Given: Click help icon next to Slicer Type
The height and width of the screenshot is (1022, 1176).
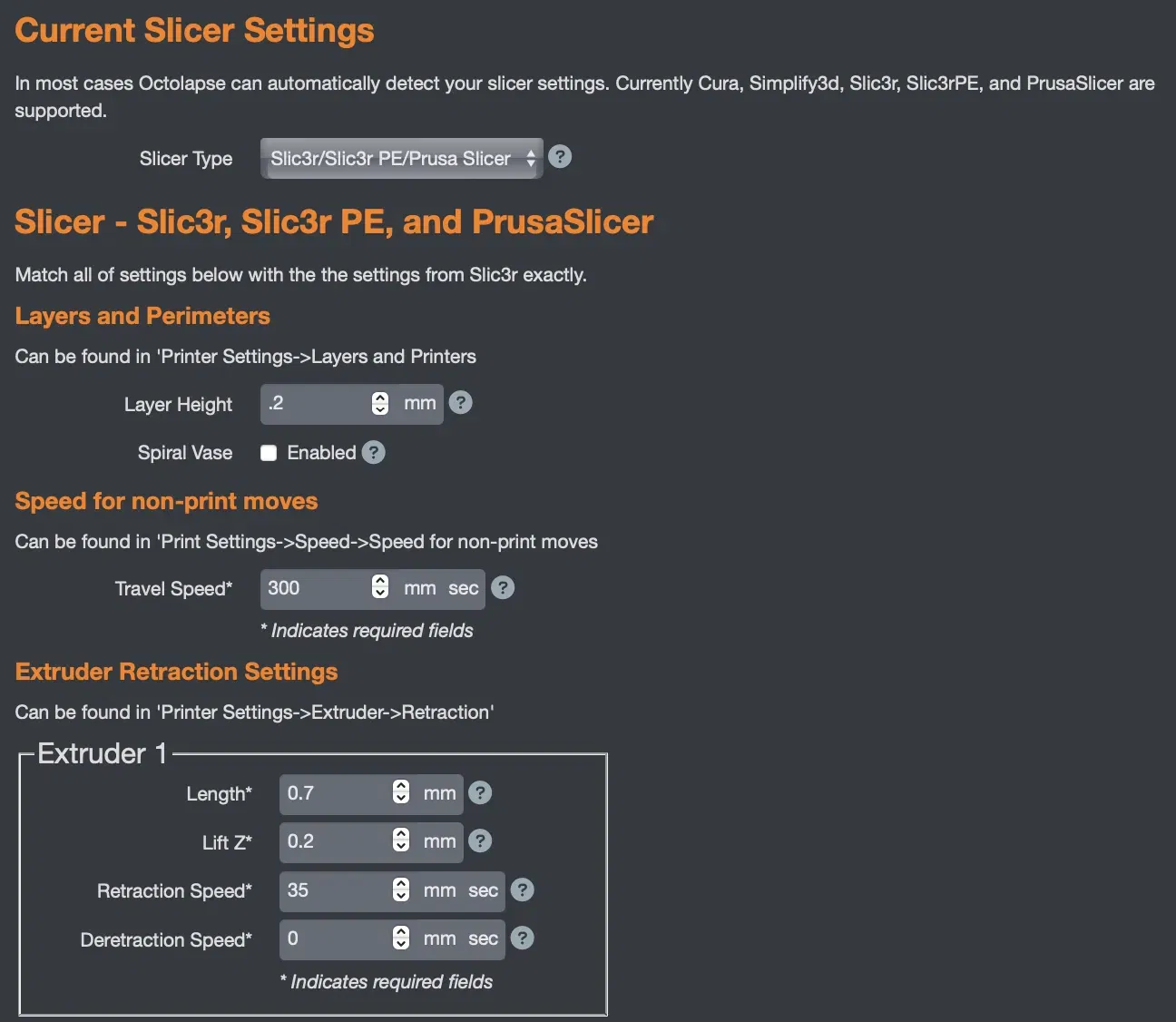Looking at the screenshot, I should point(561,157).
